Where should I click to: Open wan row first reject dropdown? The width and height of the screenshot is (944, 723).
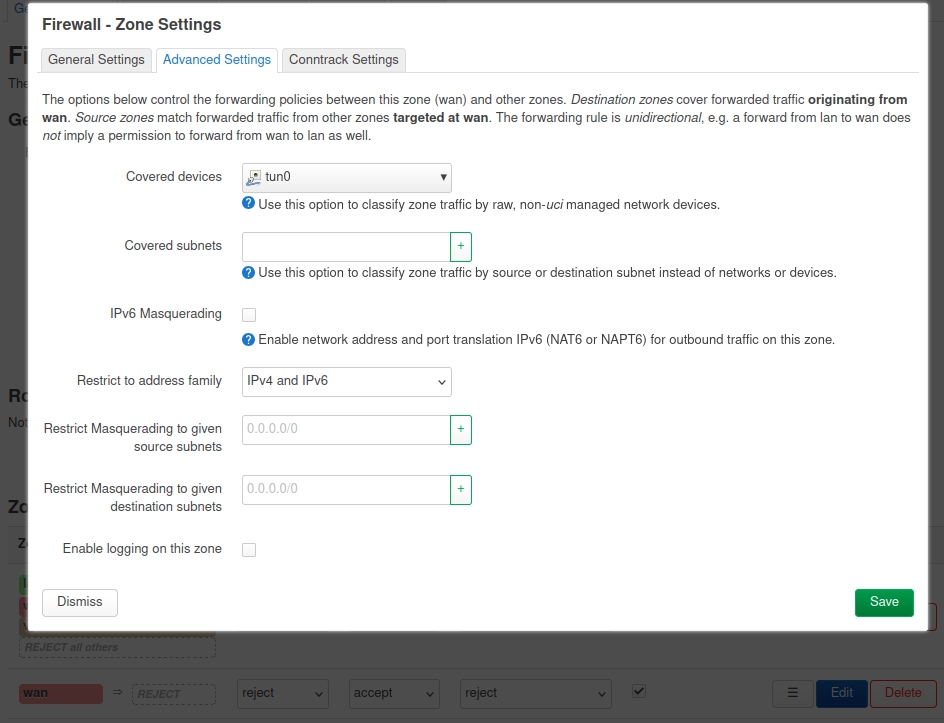(283, 694)
